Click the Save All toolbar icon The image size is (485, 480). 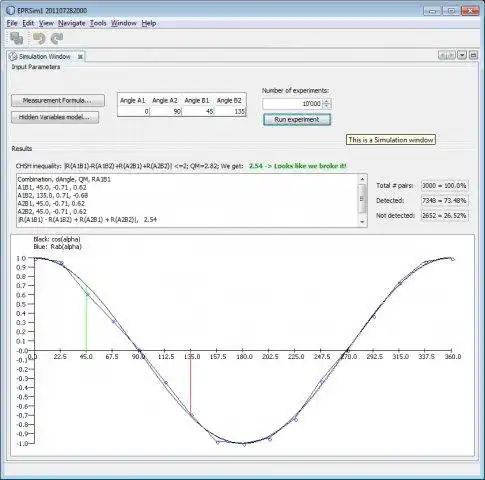[x=16, y=38]
